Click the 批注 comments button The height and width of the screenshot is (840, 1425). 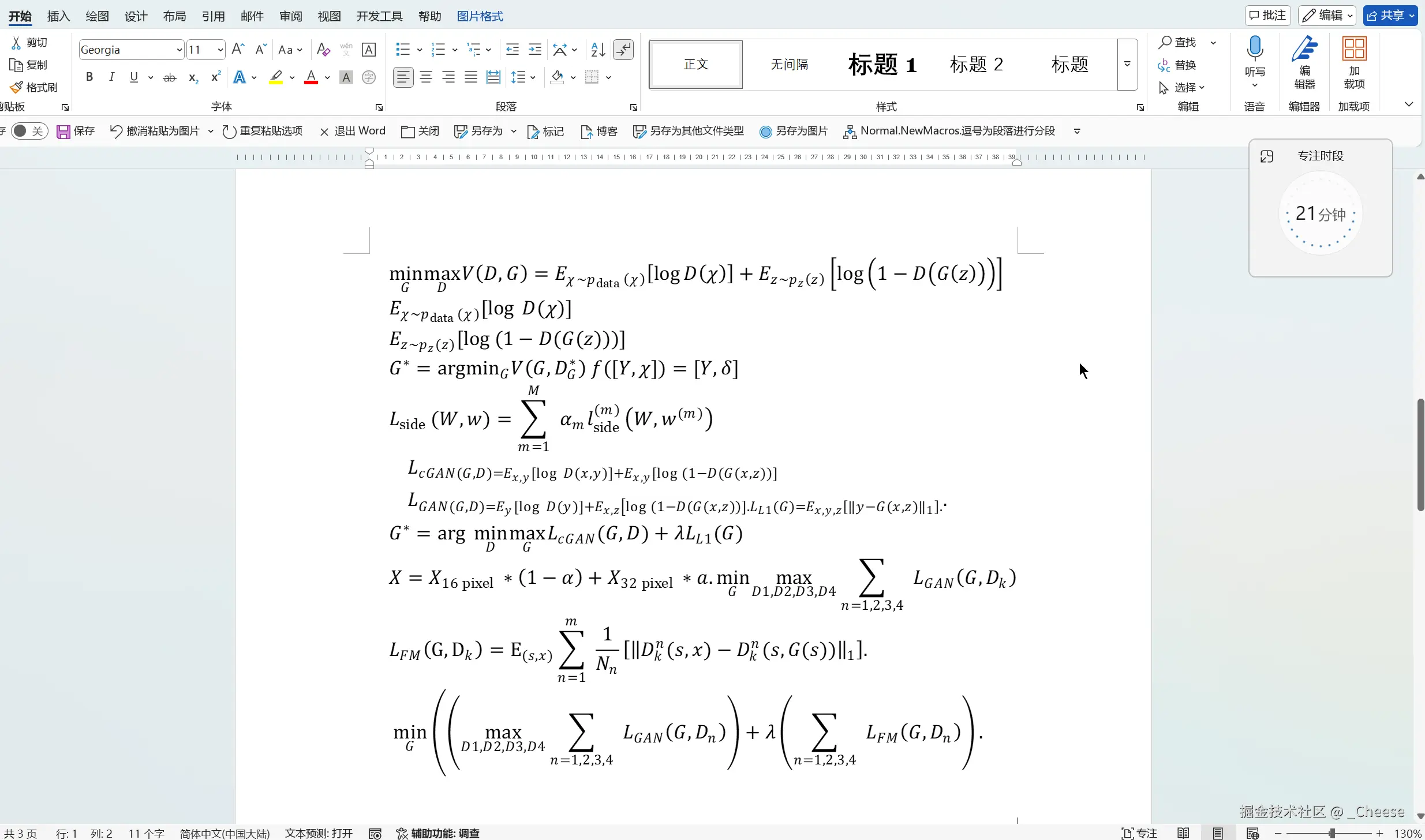tap(1267, 16)
